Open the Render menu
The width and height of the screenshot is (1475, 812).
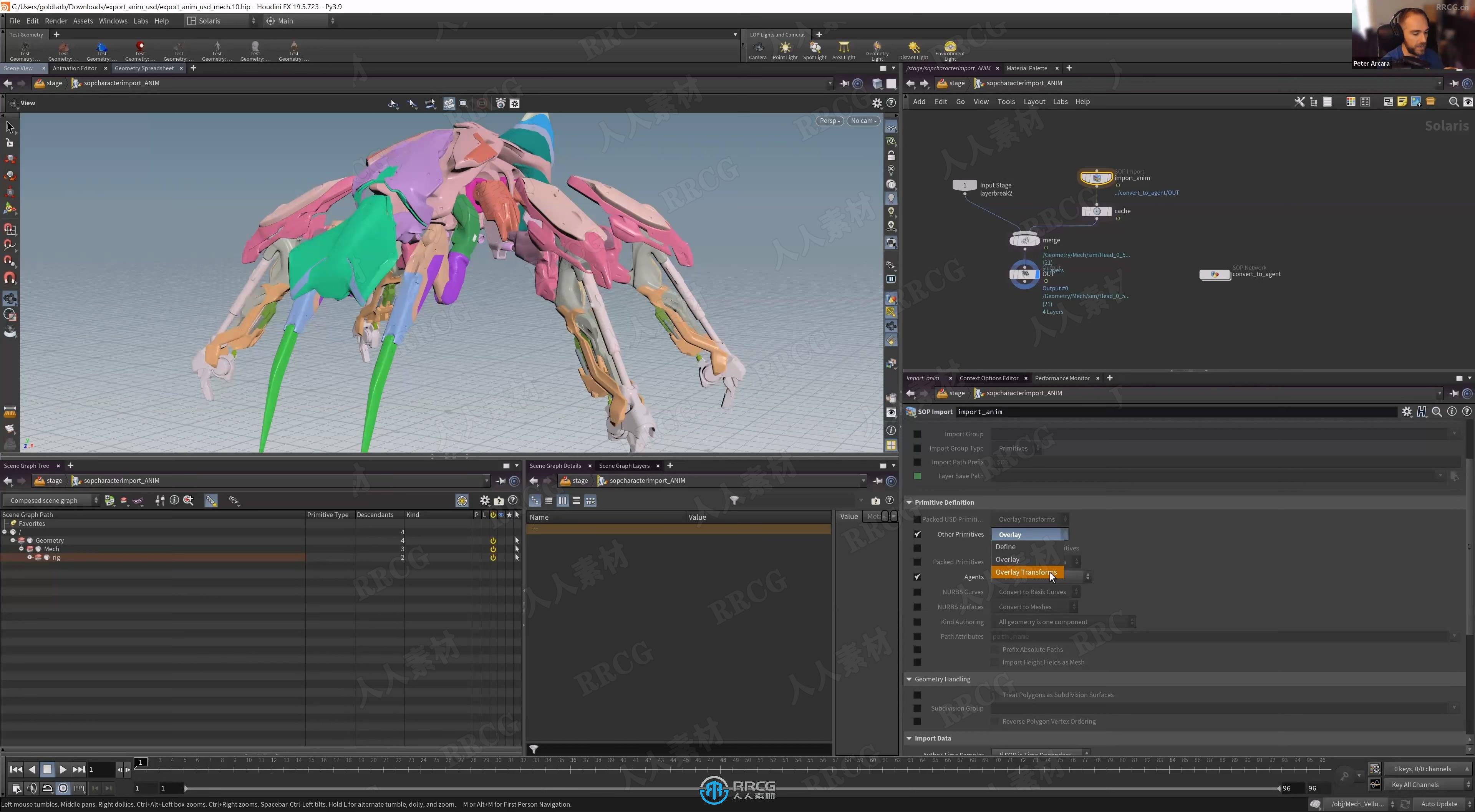pyautogui.click(x=56, y=21)
